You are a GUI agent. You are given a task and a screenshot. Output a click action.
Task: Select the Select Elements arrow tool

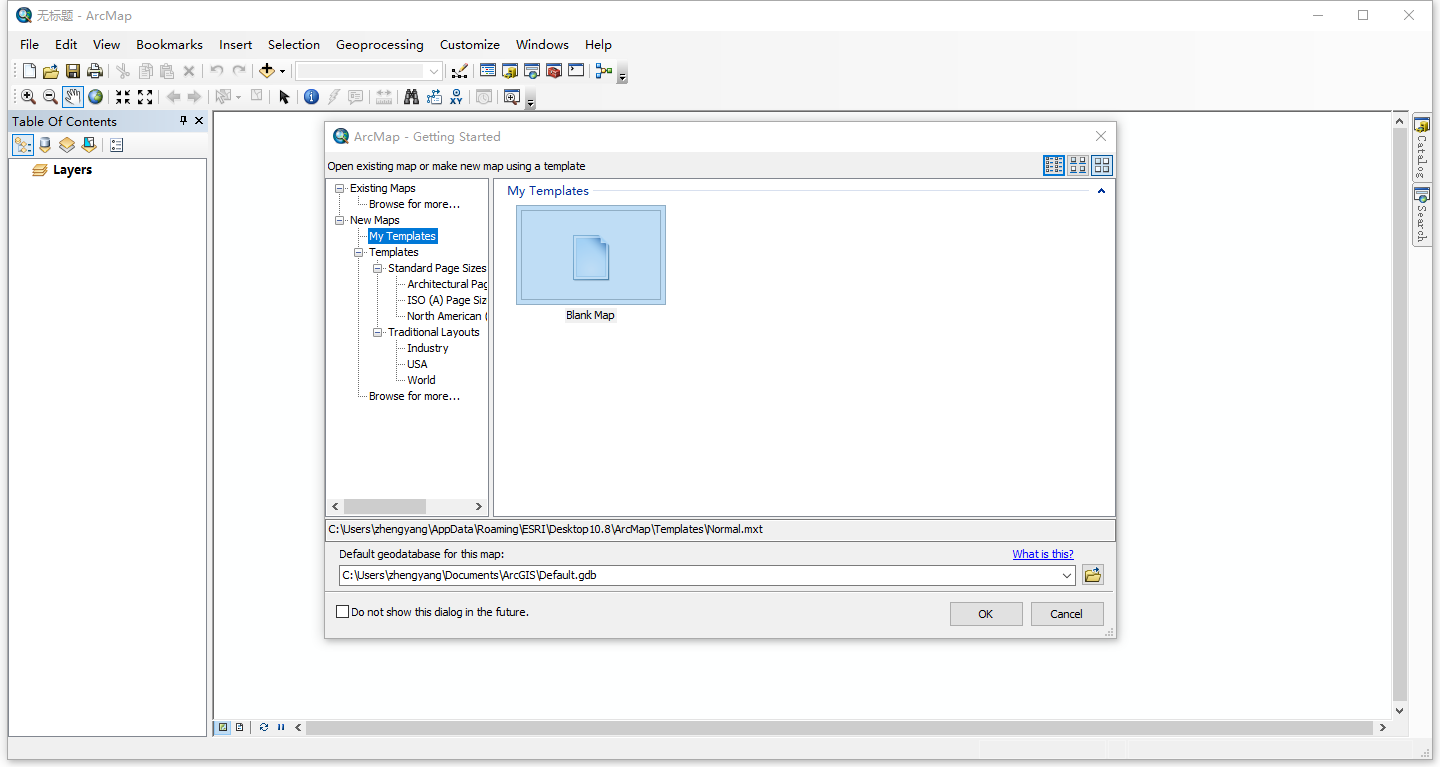(284, 97)
